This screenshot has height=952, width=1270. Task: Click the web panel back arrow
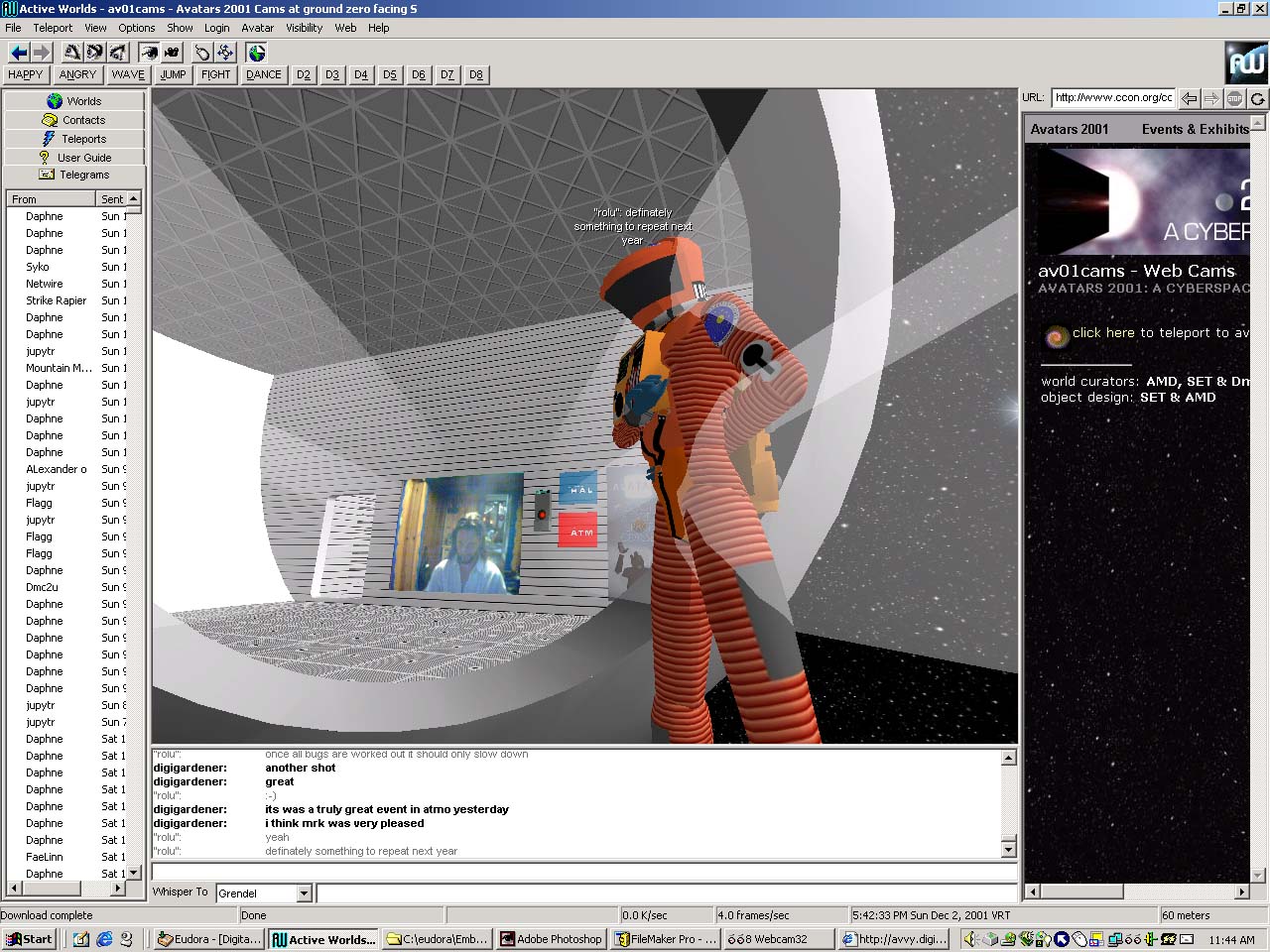point(1189,98)
